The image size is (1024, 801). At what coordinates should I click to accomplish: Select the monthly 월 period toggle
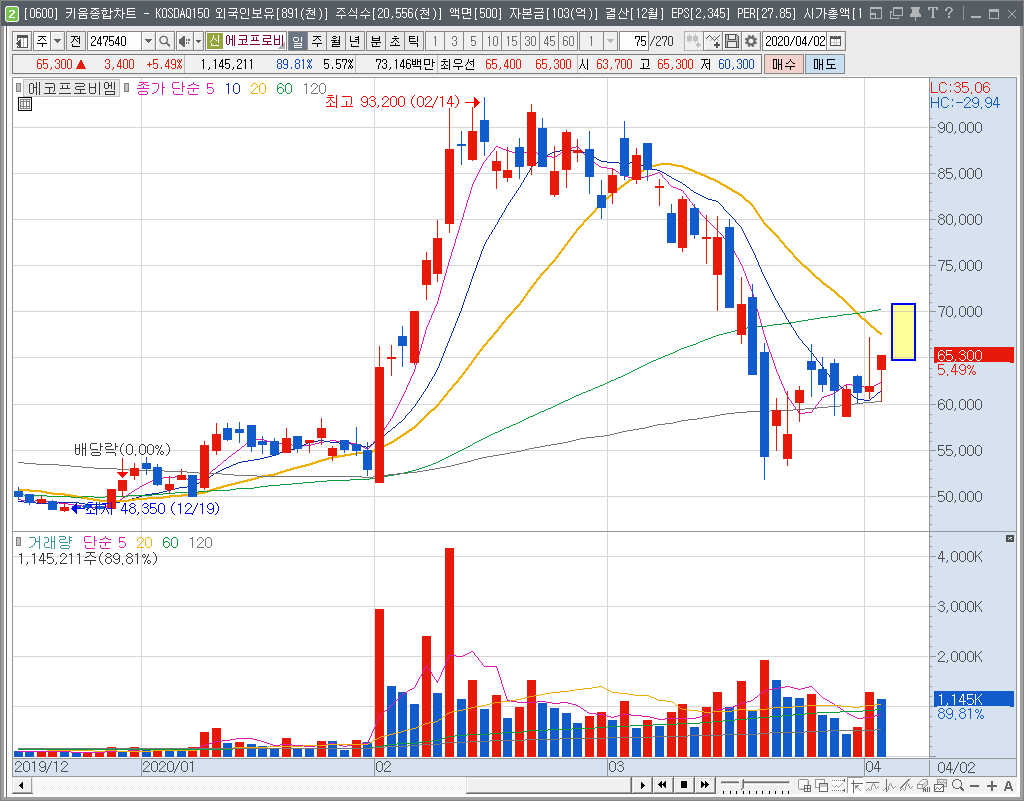point(336,41)
